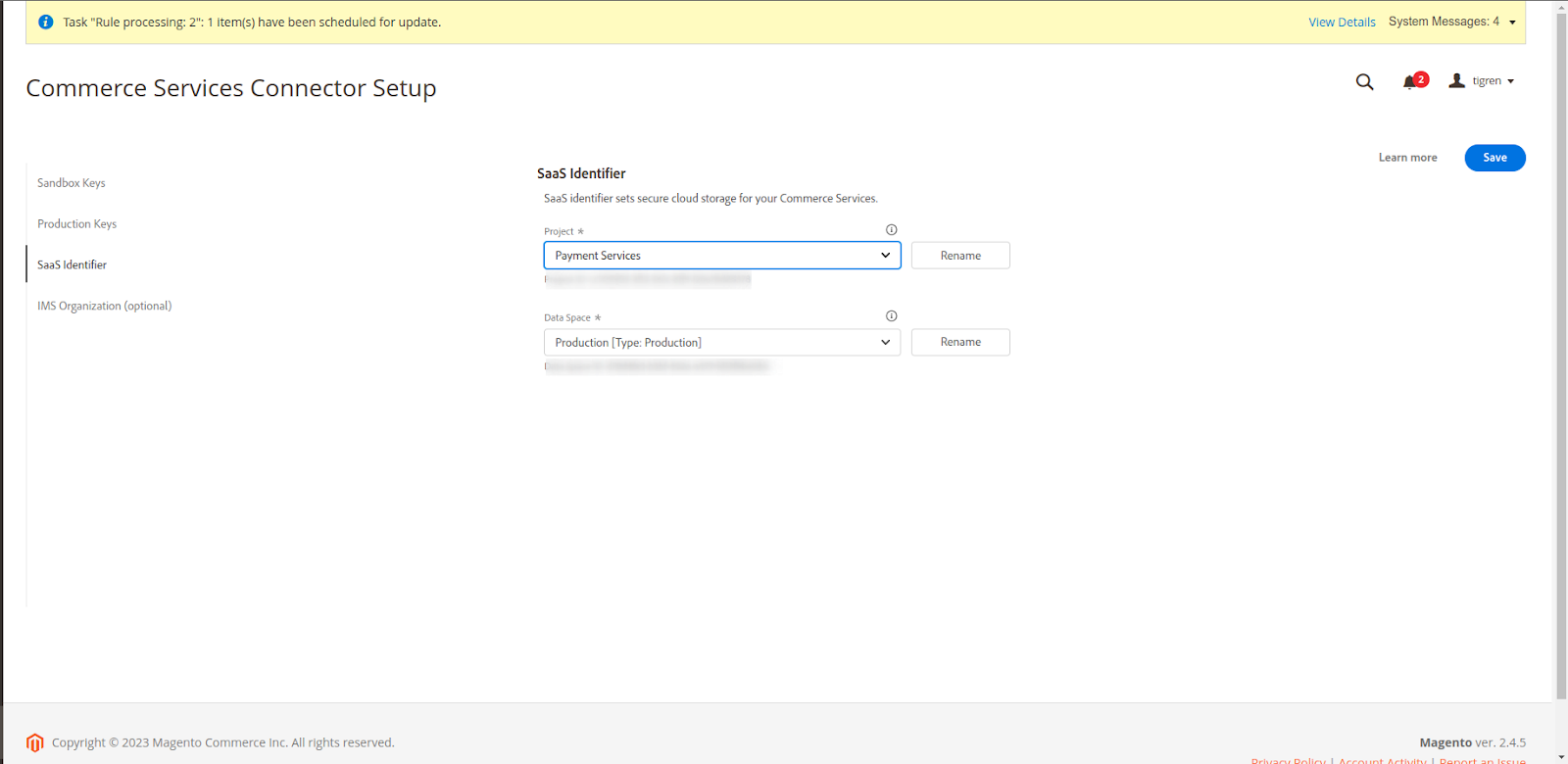Click the SaaS Identifier heading text
The image size is (1568, 764).
click(581, 173)
